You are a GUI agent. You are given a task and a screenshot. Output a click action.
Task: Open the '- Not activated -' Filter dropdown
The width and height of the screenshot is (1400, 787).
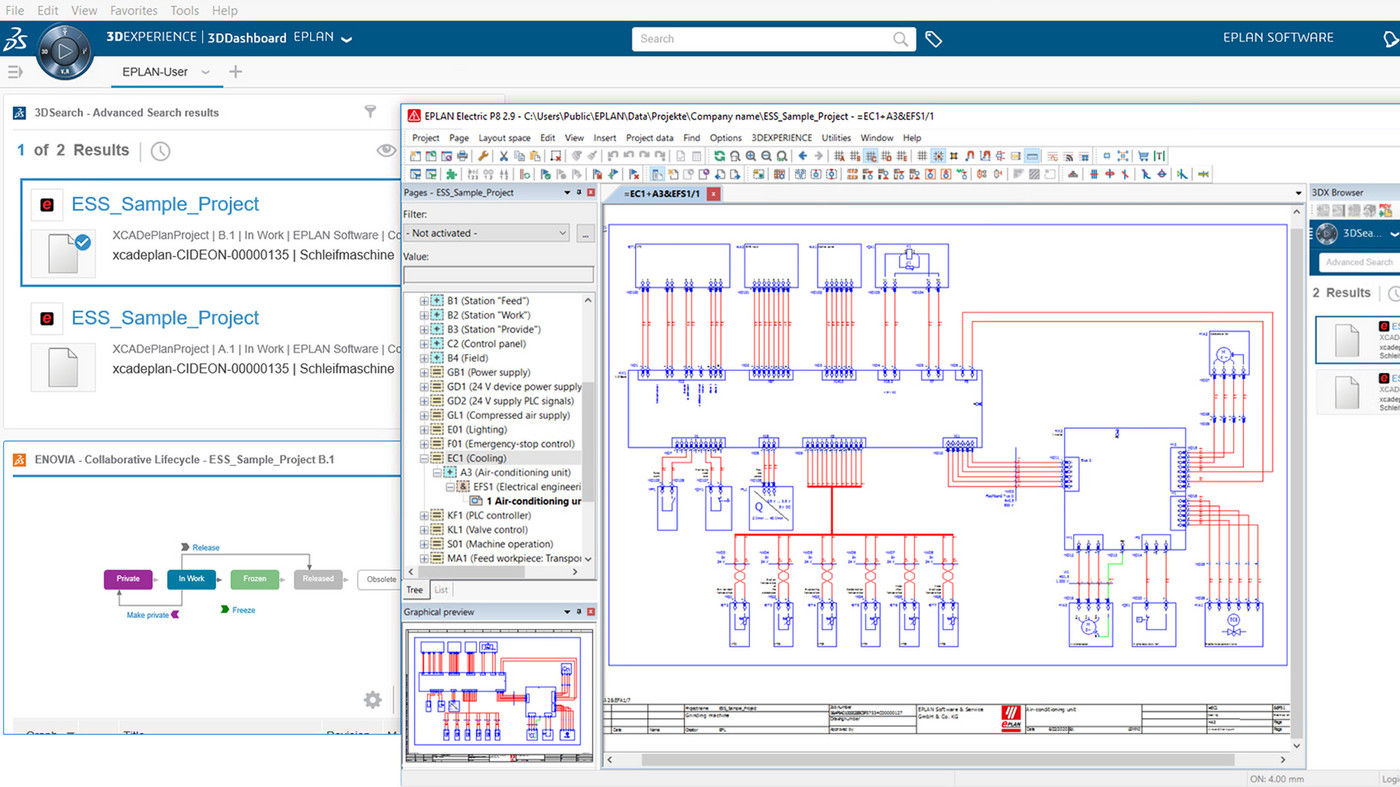(x=563, y=232)
